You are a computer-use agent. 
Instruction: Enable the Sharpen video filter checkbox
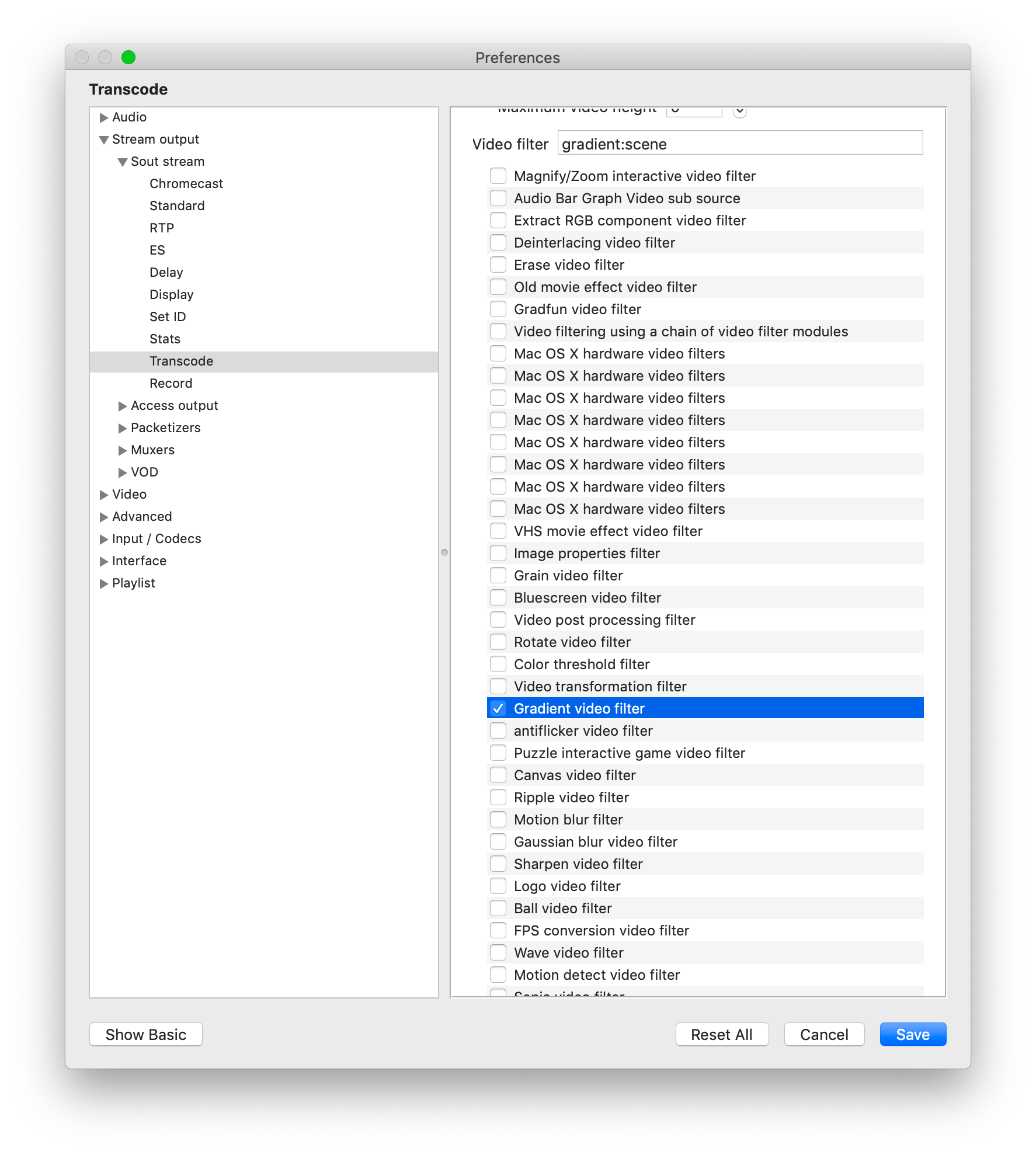coord(498,864)
